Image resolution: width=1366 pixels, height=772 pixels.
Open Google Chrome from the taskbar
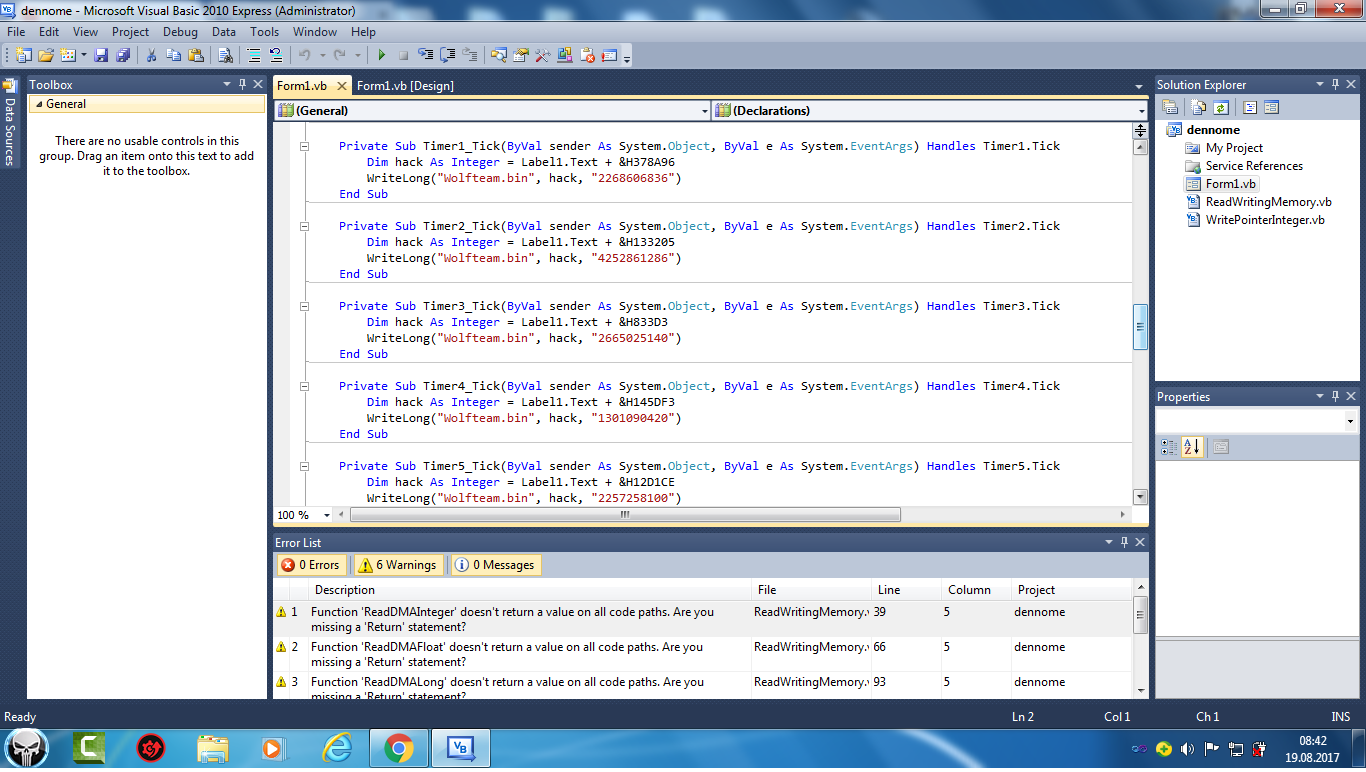pyautogui.click(x=398, y=747)
